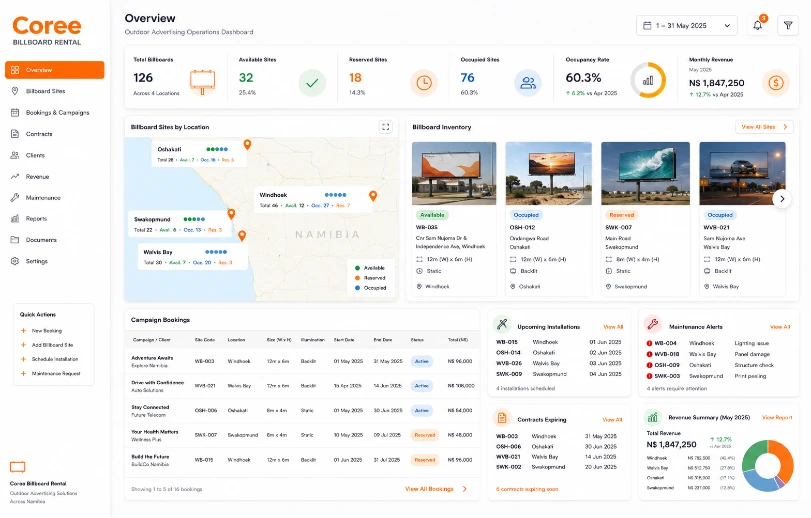Click the filter funnel icon
The width and height of the screenshot is (811, 518).
(788, 25)
